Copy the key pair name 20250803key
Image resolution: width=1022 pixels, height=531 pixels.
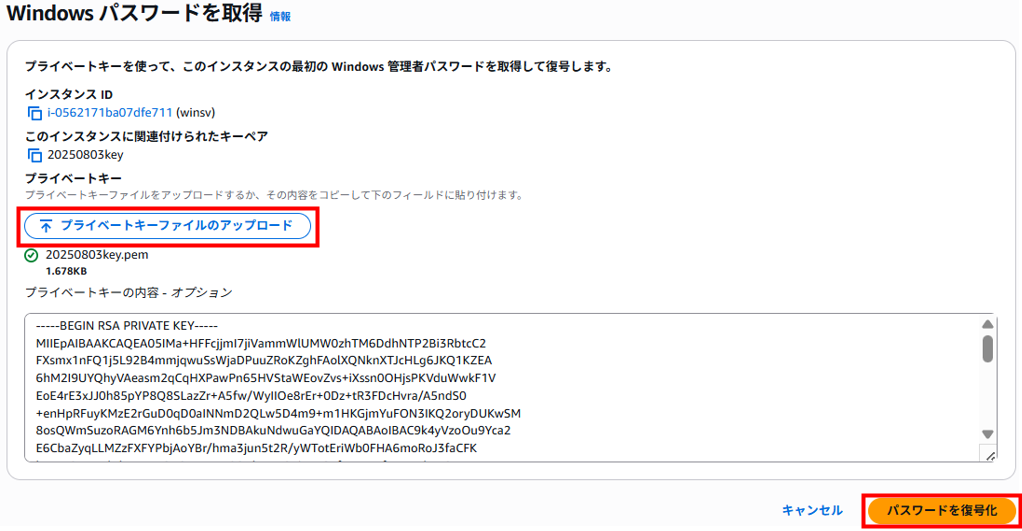[x=35, y=156]
